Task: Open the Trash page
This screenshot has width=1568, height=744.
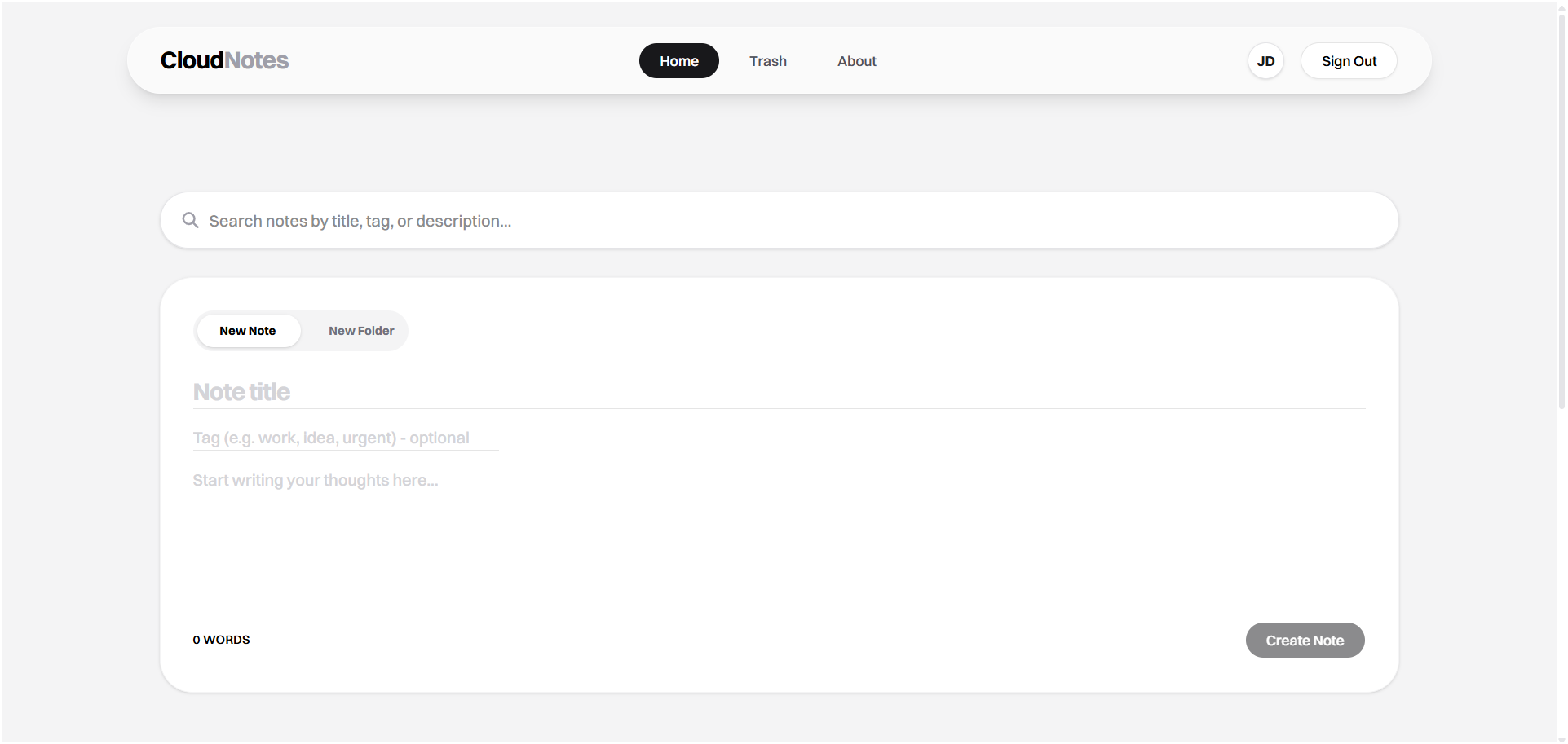Action: (768, 61)
